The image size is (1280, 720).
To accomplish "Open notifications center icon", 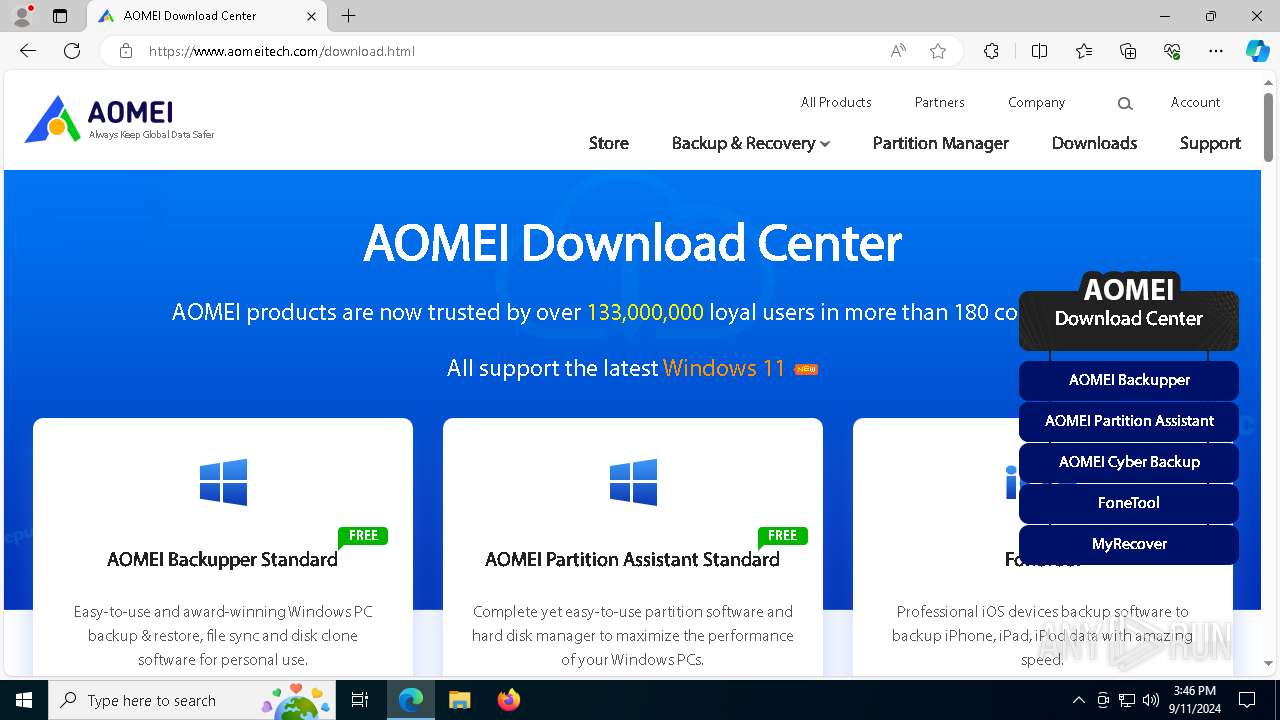I will tap(1247, 700).
